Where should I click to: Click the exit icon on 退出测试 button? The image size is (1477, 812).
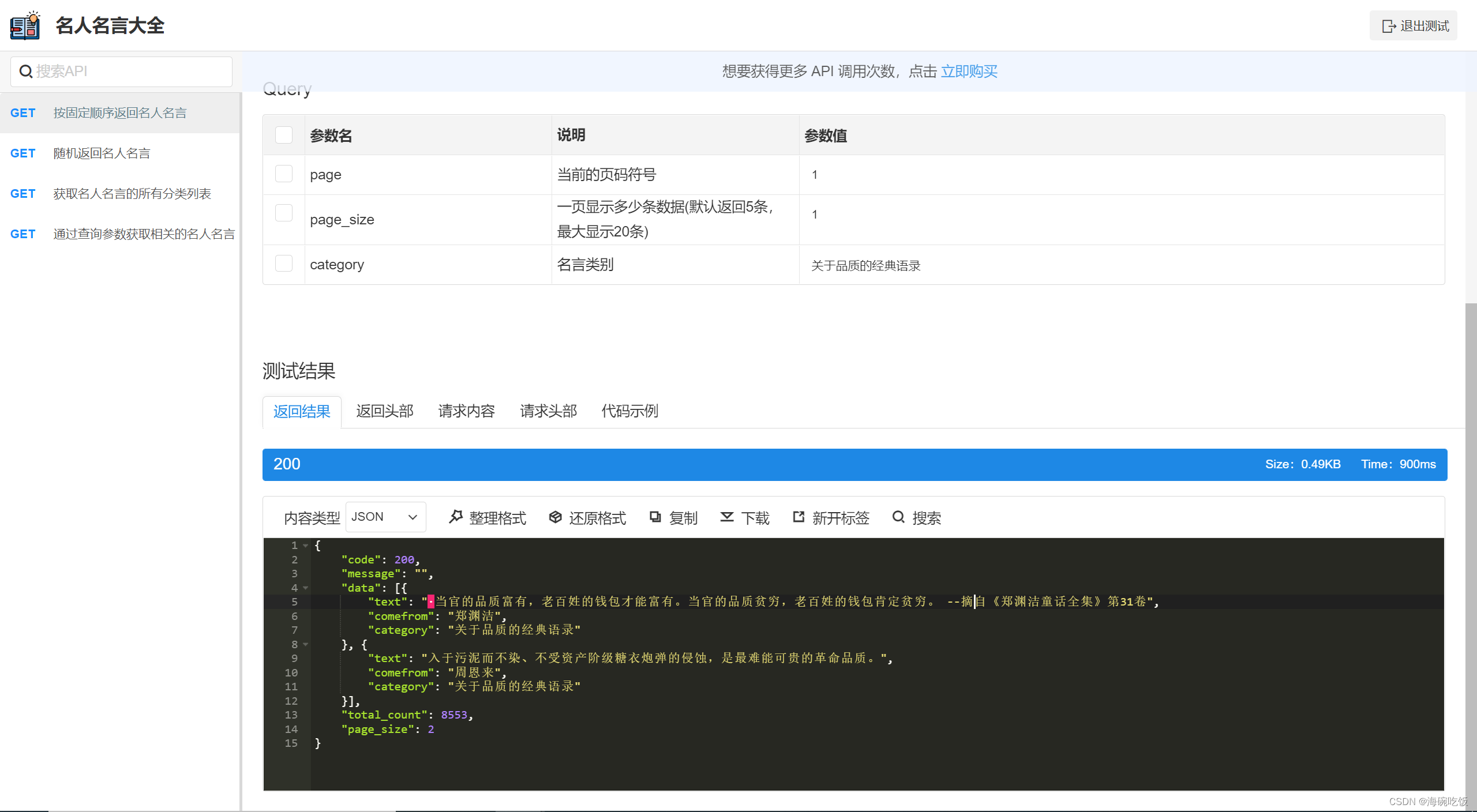point(1388,26)
